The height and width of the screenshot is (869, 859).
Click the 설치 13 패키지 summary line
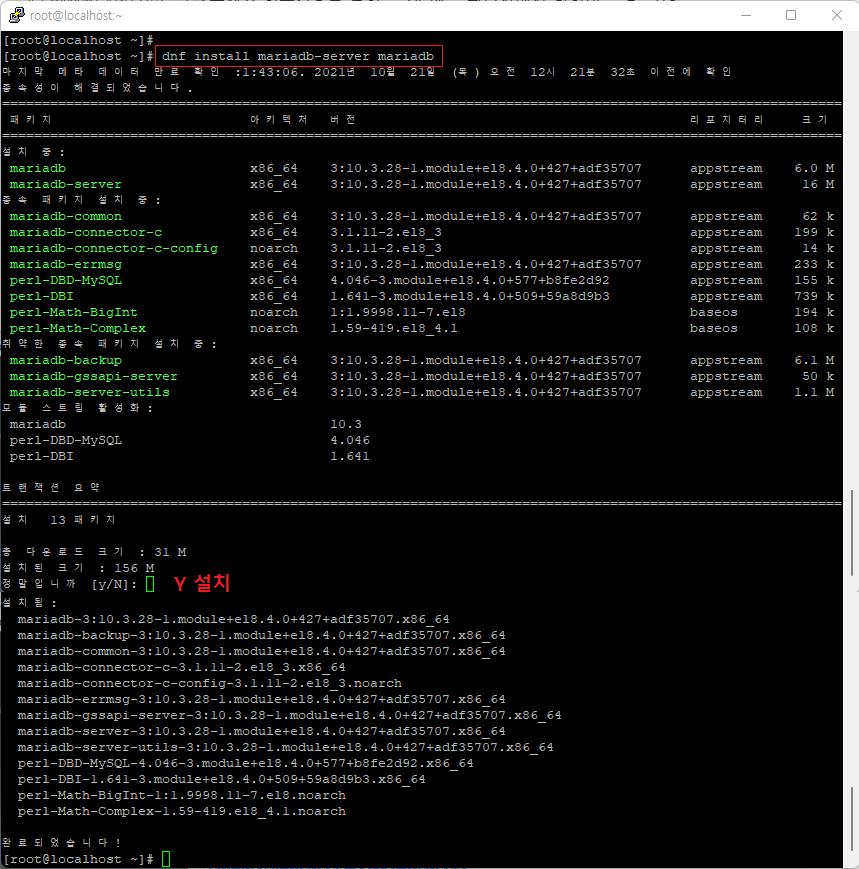pos(59,520)
